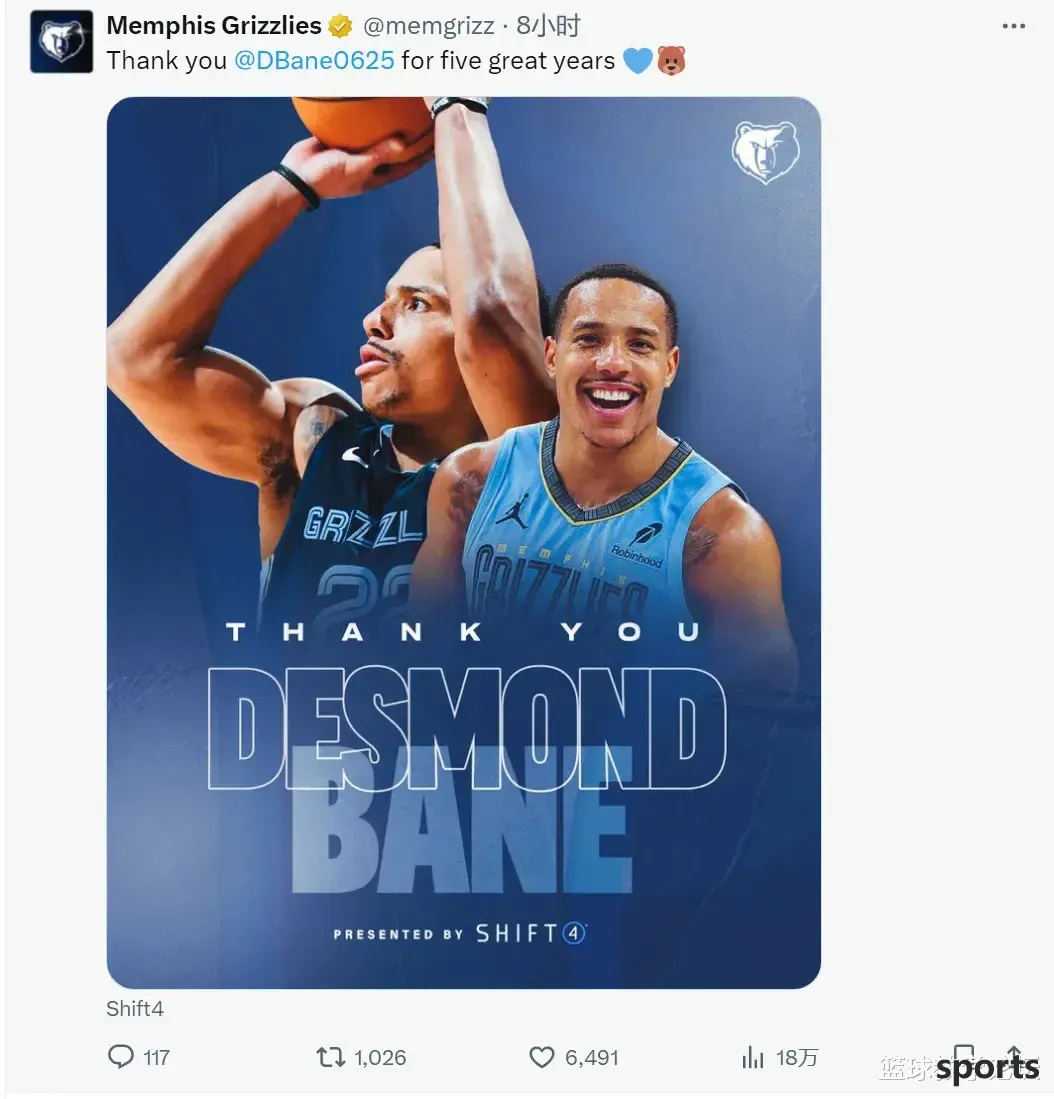Open the view analytics bar icon
Image resolution: width=1054 pixels, height=1099 pixels.
[753, 1057]
